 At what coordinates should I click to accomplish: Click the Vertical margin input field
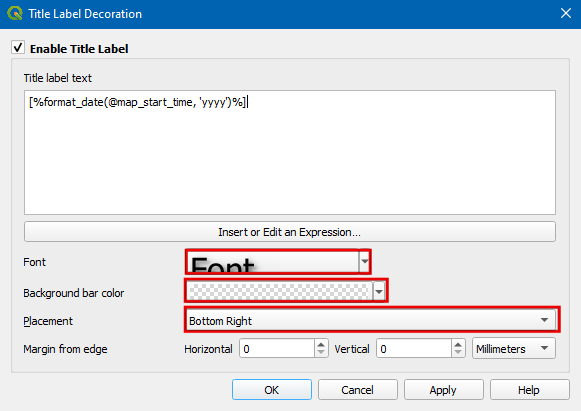[x=414, y=349]
